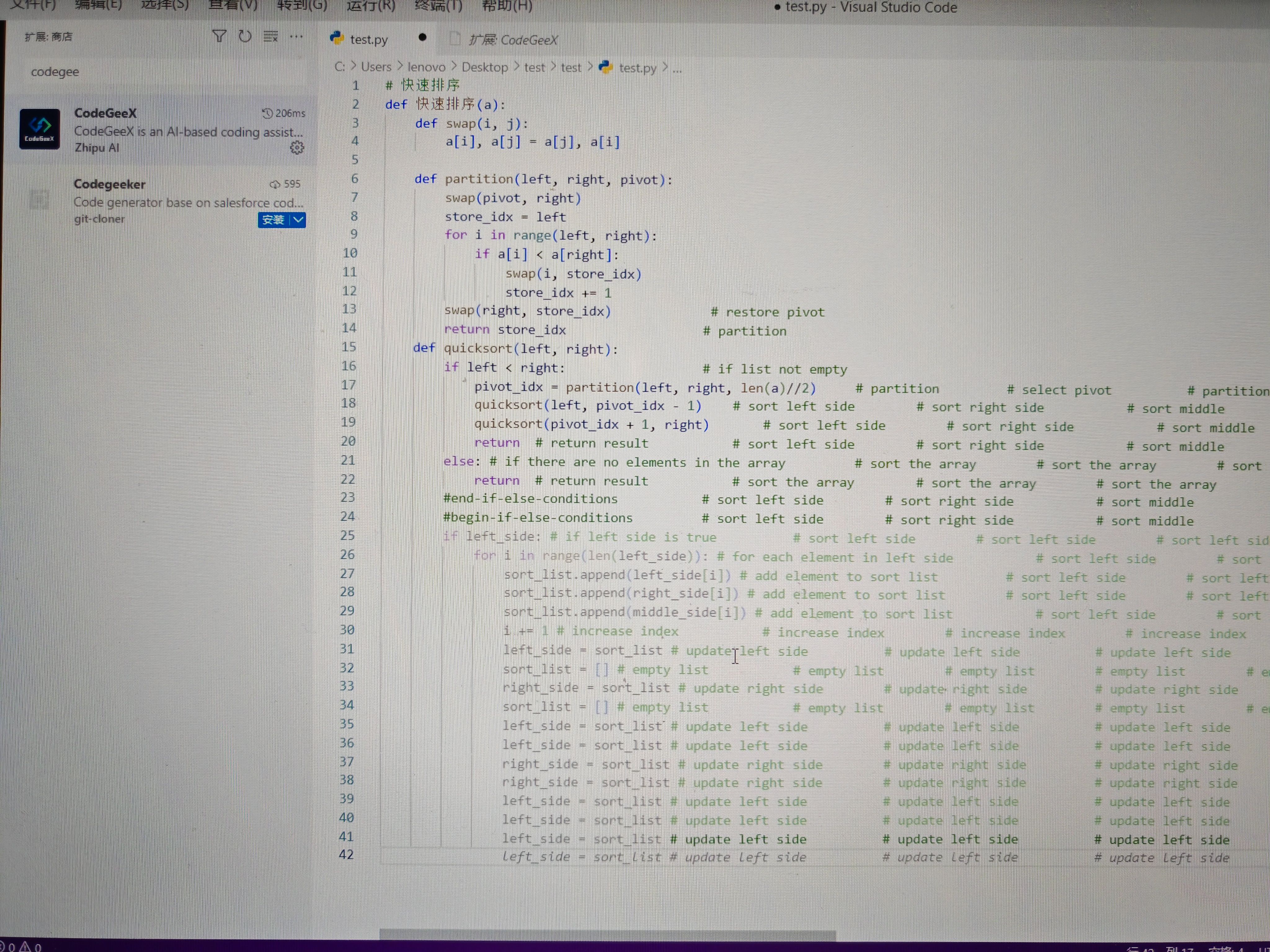Viewport: 1270px width, 952px height.
Task: Open CodeGeeX manage gear icon
Action: (297, 148)
